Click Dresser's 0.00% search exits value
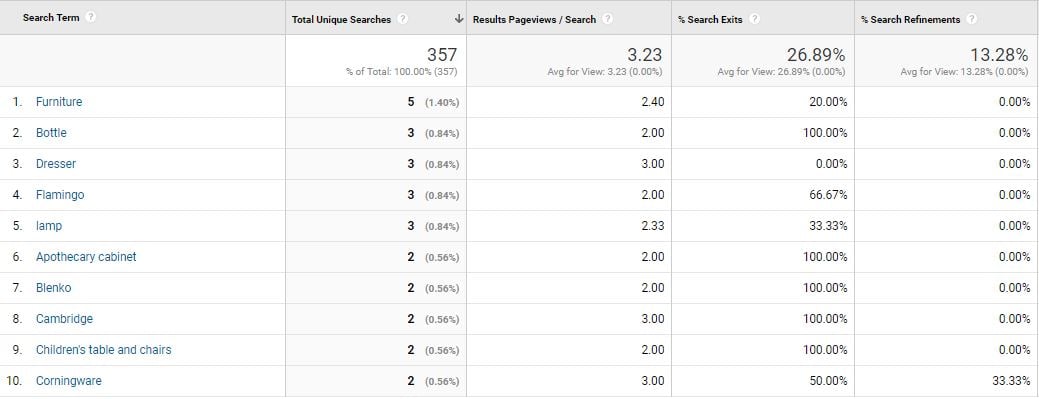 click(x=831, y=164)
